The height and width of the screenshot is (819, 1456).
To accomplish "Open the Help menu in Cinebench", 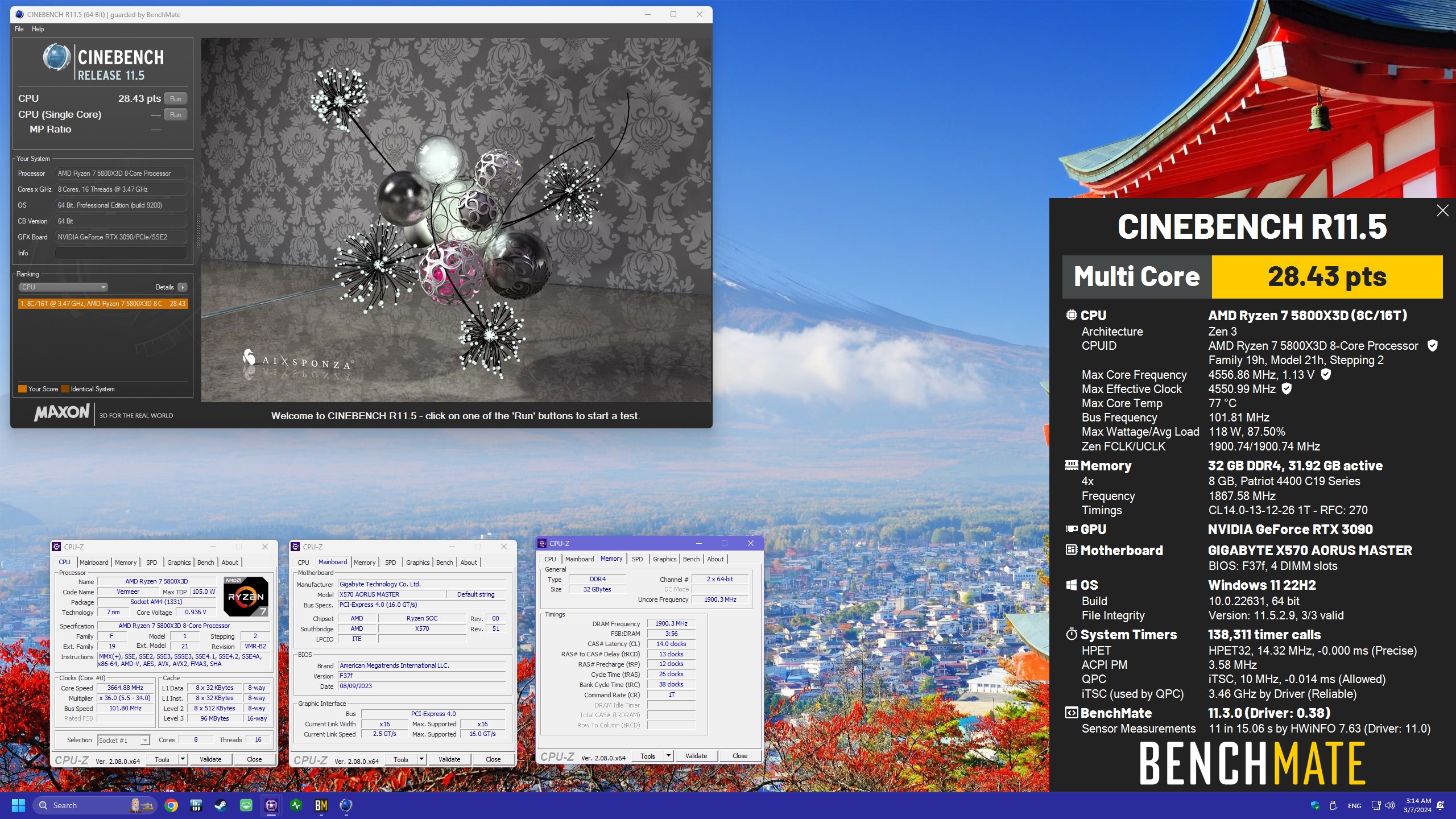I will (38, 29).
